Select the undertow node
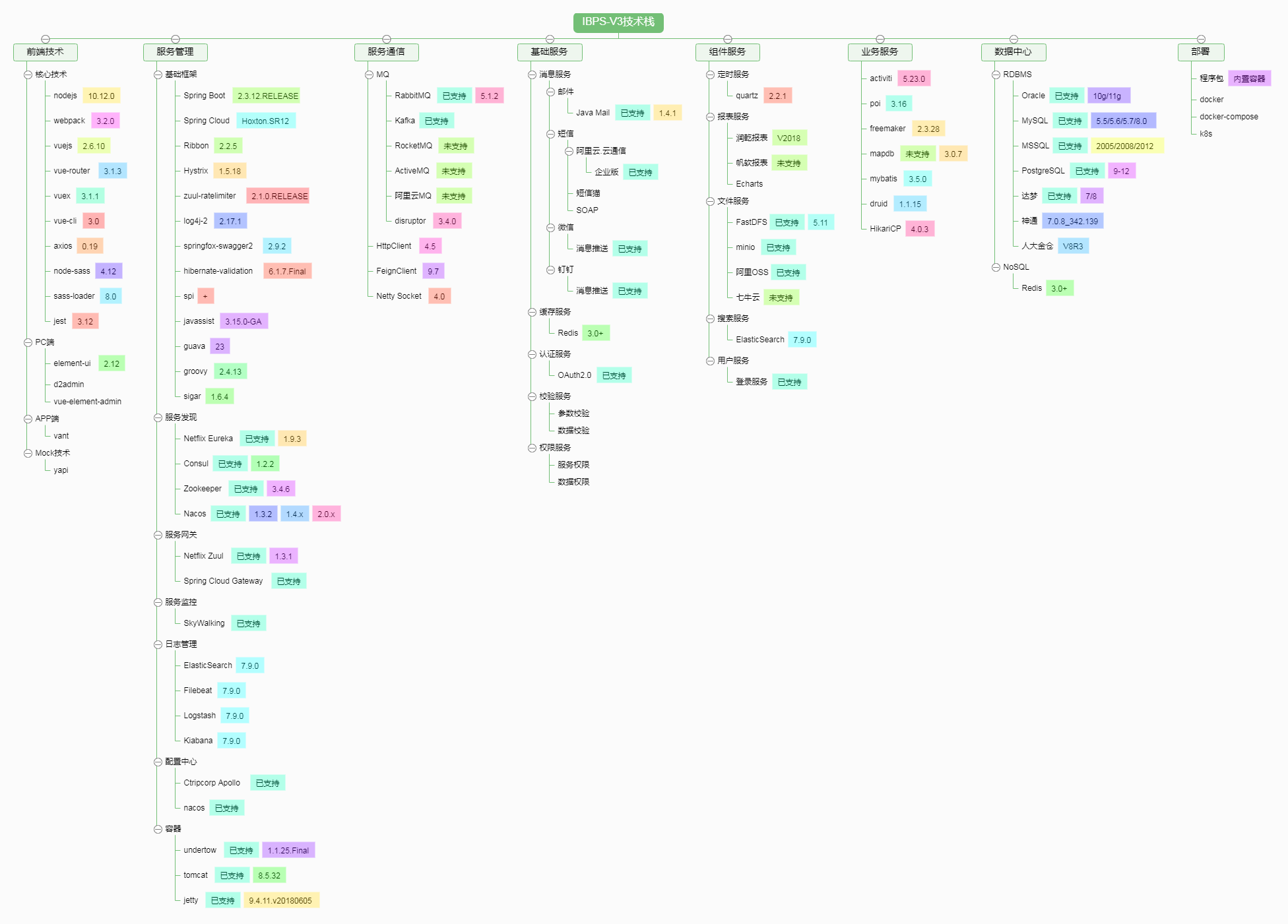The height and width of the screenshot is (924, 1288). click(x=200, y=850)
